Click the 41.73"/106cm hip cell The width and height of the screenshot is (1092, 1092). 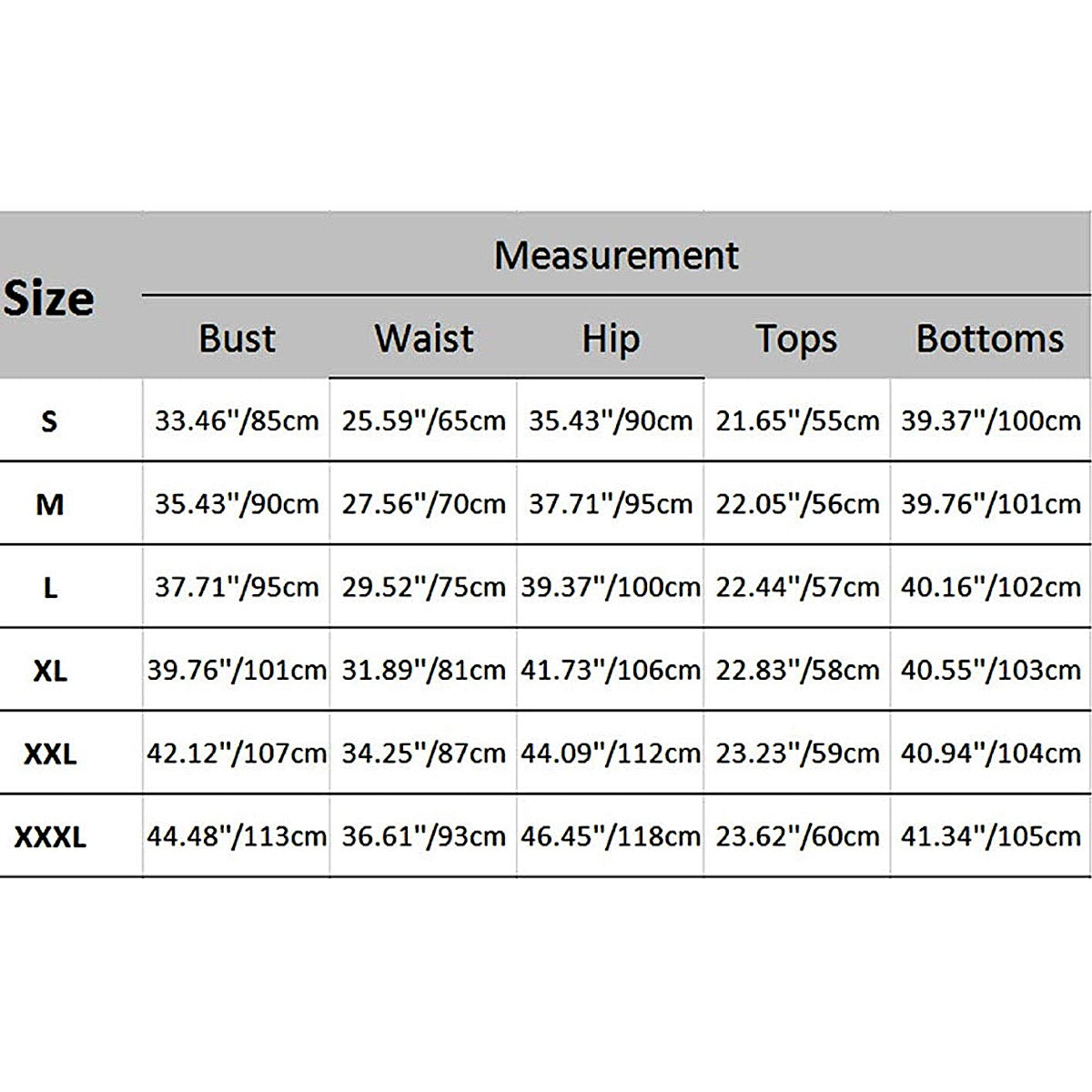(x=611, y=671)
